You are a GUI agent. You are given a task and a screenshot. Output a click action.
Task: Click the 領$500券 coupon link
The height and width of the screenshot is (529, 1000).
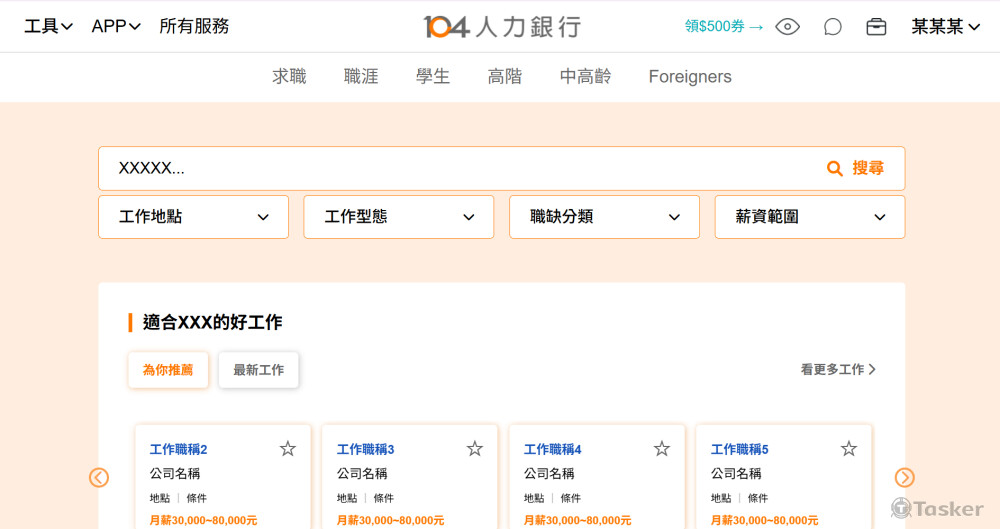pos(723,27)
